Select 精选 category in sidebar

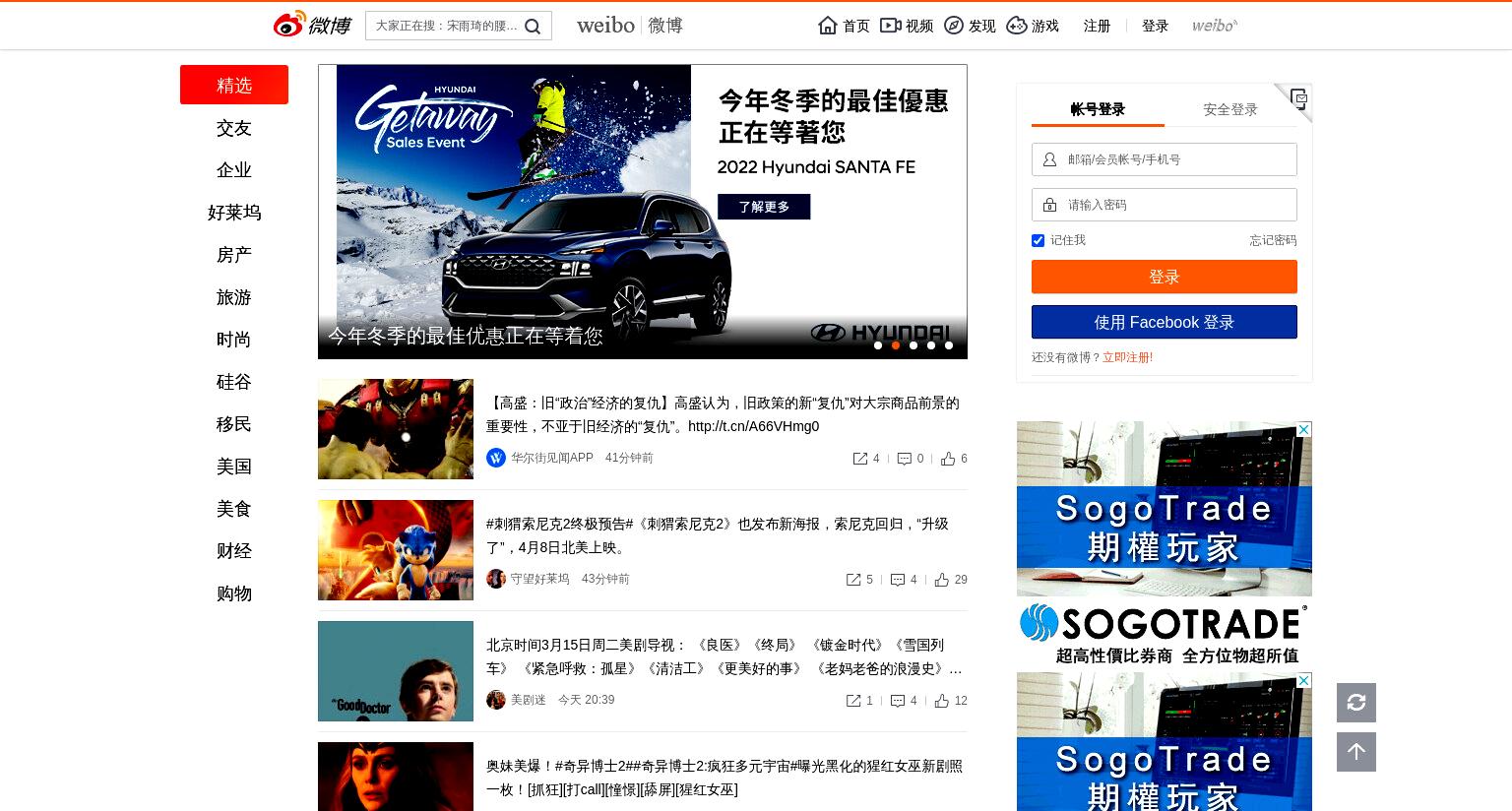coord(234,85)
